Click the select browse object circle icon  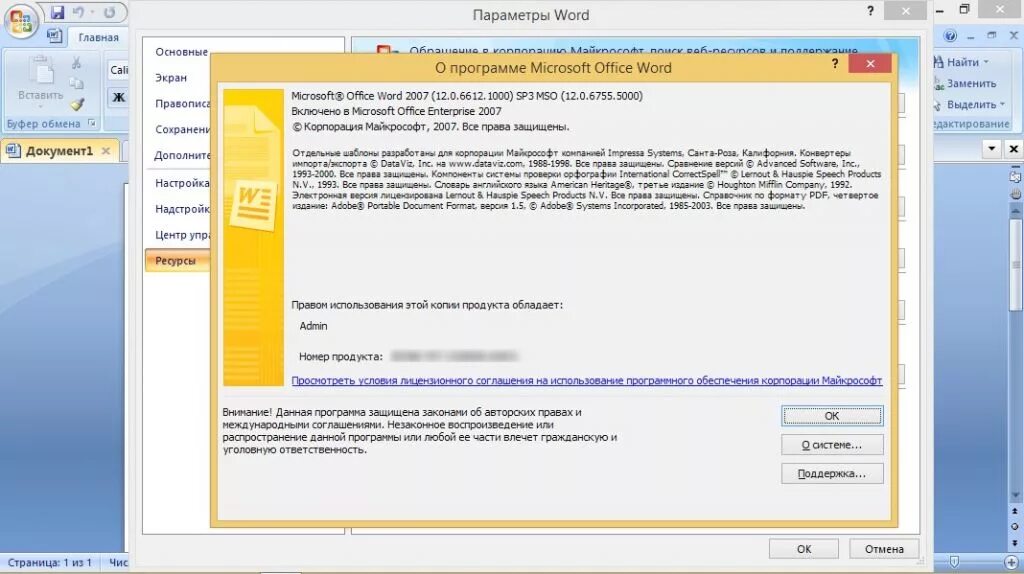pyautogui.click(x=1015, y=526)
